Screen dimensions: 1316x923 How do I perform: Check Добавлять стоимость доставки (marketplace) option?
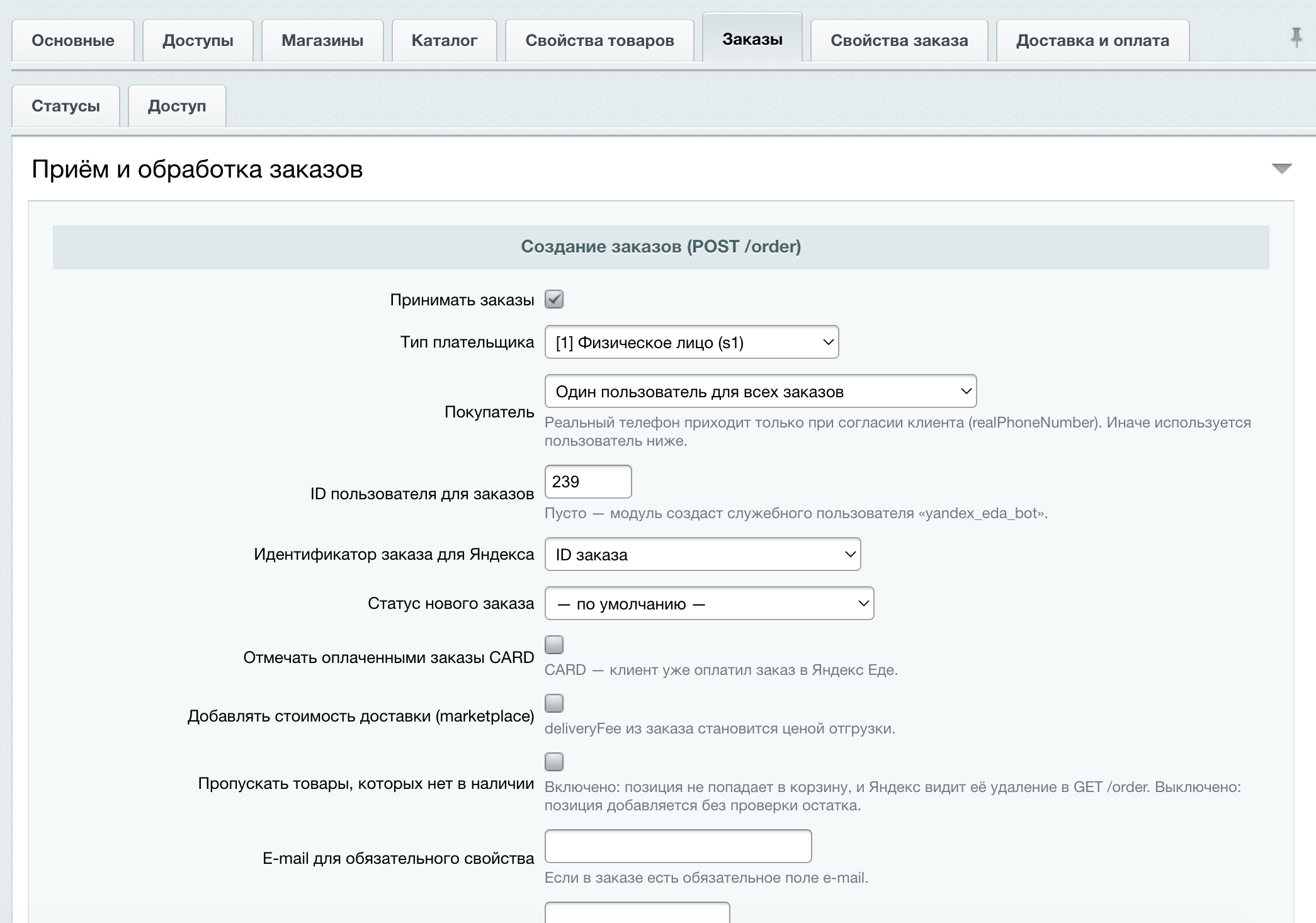554,703
